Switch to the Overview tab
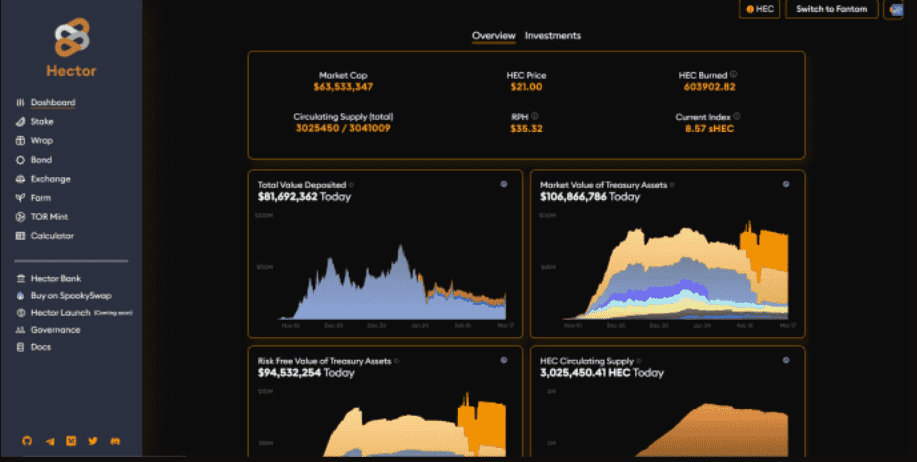 494,36
